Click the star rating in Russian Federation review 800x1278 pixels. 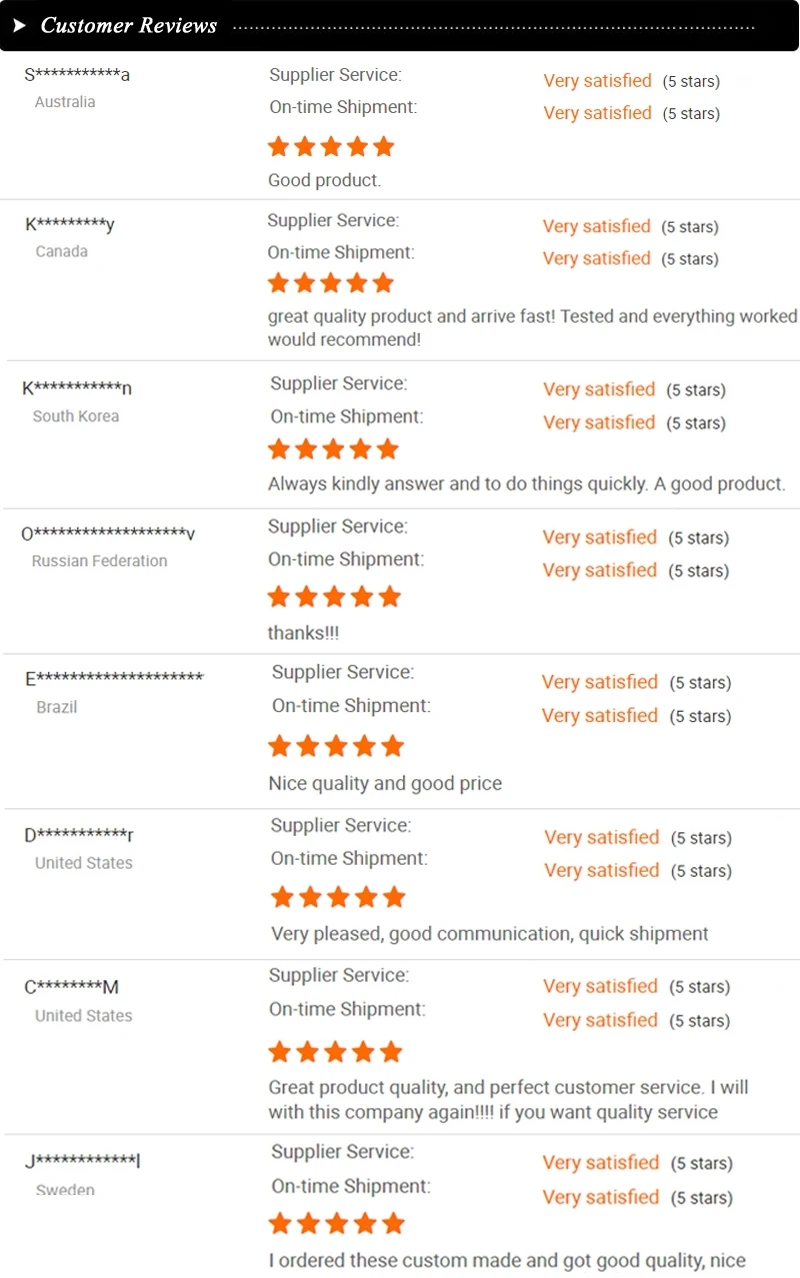pos(334,598)
